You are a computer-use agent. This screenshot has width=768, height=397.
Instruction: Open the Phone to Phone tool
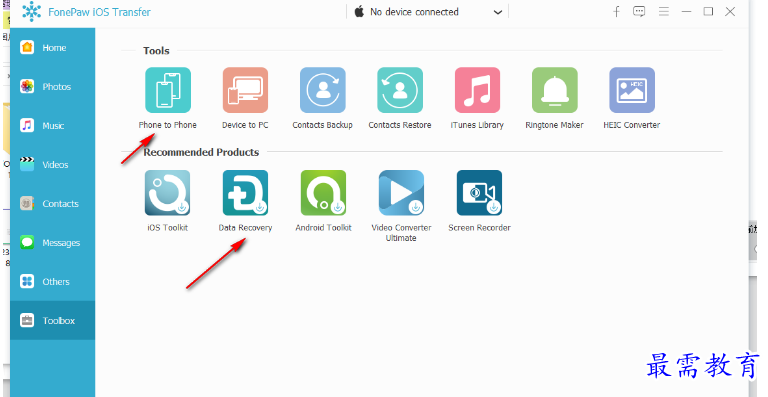point(168,90)
